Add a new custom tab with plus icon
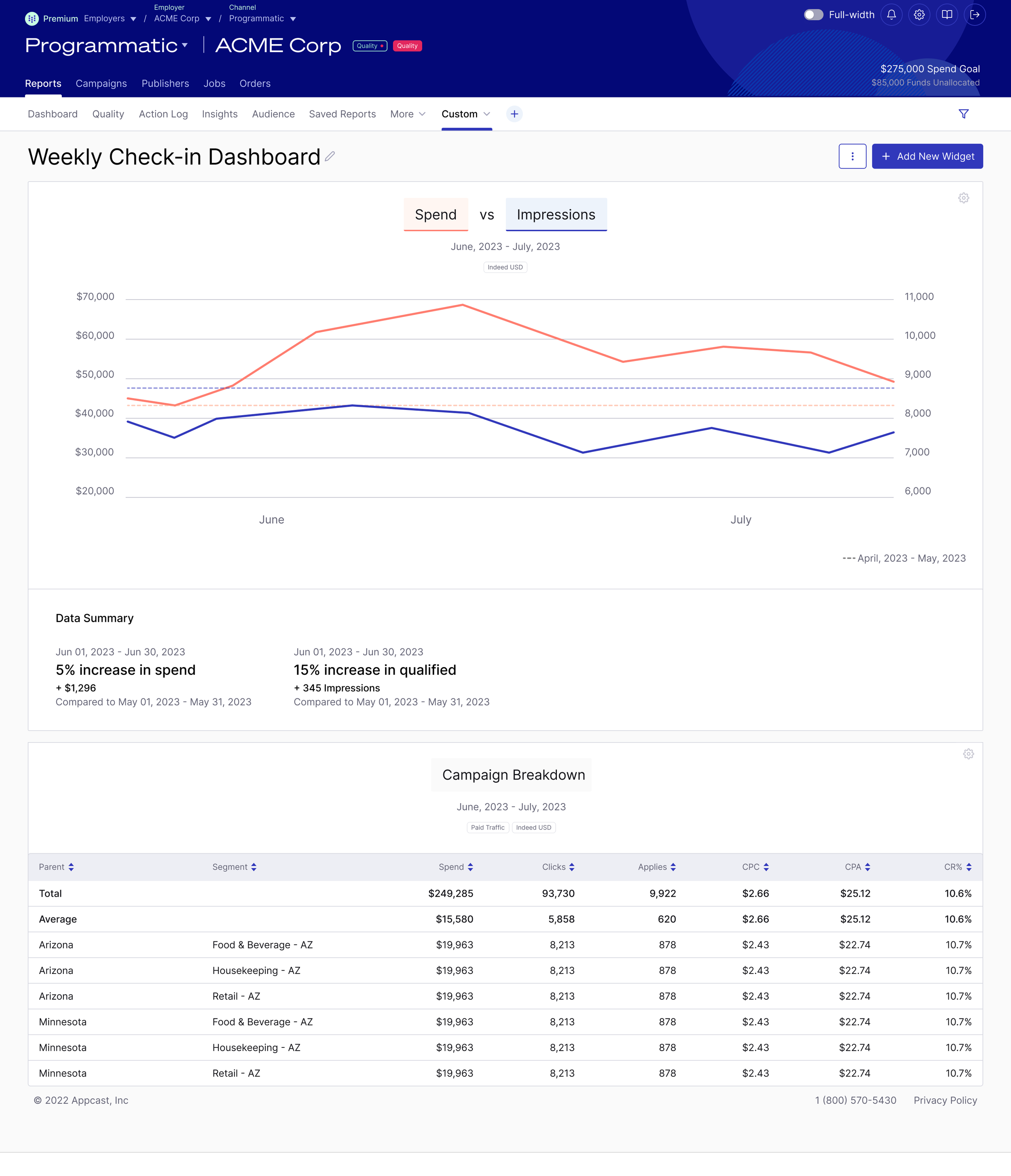The height and width of the screenshot is (1176, 1011). [514, 114]
